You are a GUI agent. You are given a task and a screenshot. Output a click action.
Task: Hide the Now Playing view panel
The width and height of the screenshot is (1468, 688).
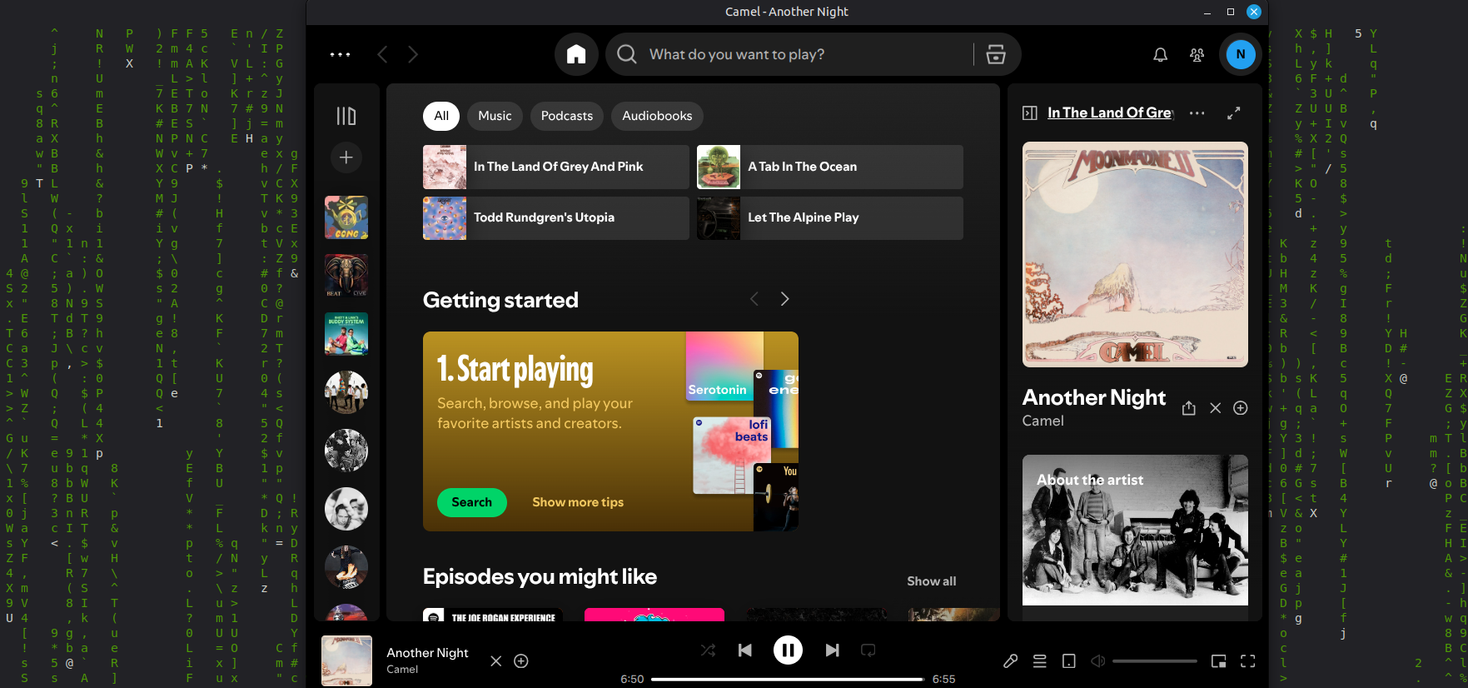pyautogui.click(x=1029, y=113)
